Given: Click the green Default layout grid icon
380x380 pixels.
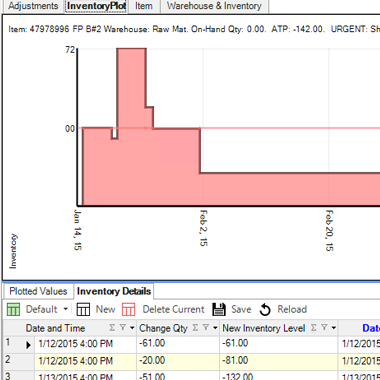Looking at the screenshot, I should [x=13, y=309].
